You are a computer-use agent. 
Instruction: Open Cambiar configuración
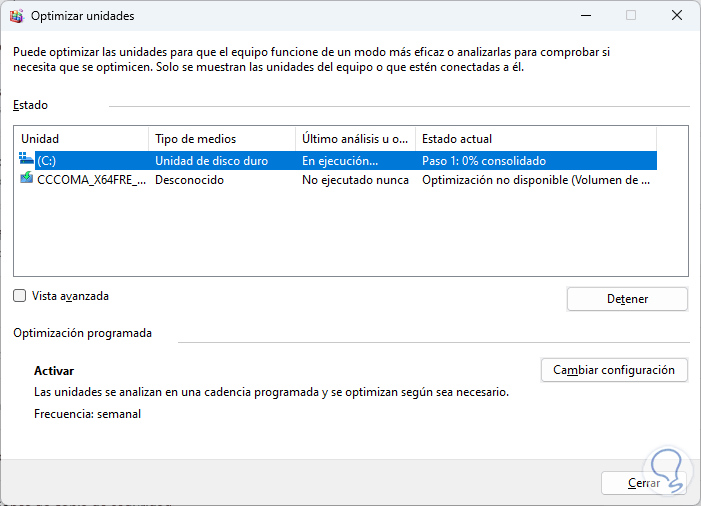pos(614,370)
